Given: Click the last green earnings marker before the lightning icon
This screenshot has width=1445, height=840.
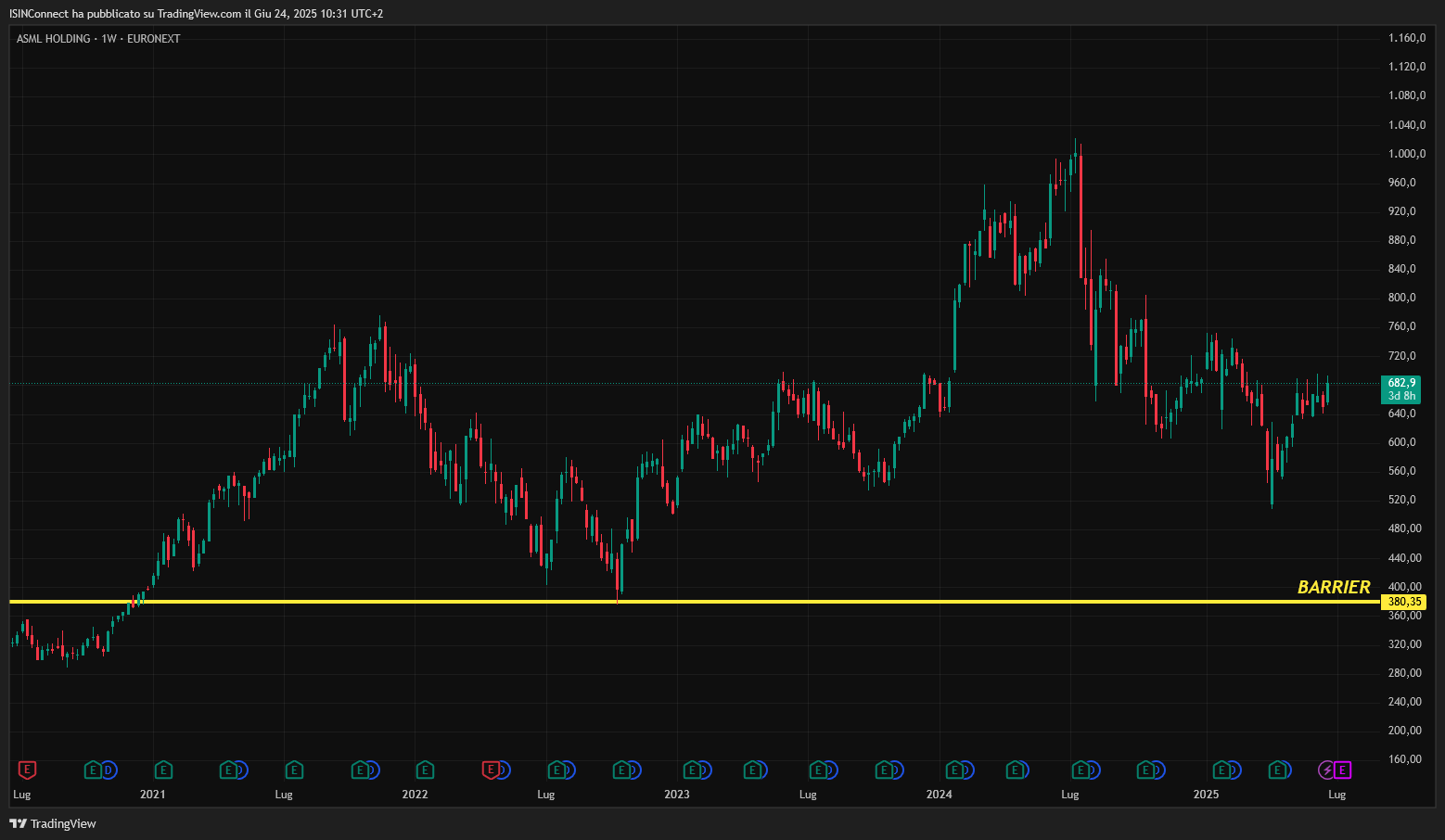Looking at the screenshot, I should (1278, 770).
